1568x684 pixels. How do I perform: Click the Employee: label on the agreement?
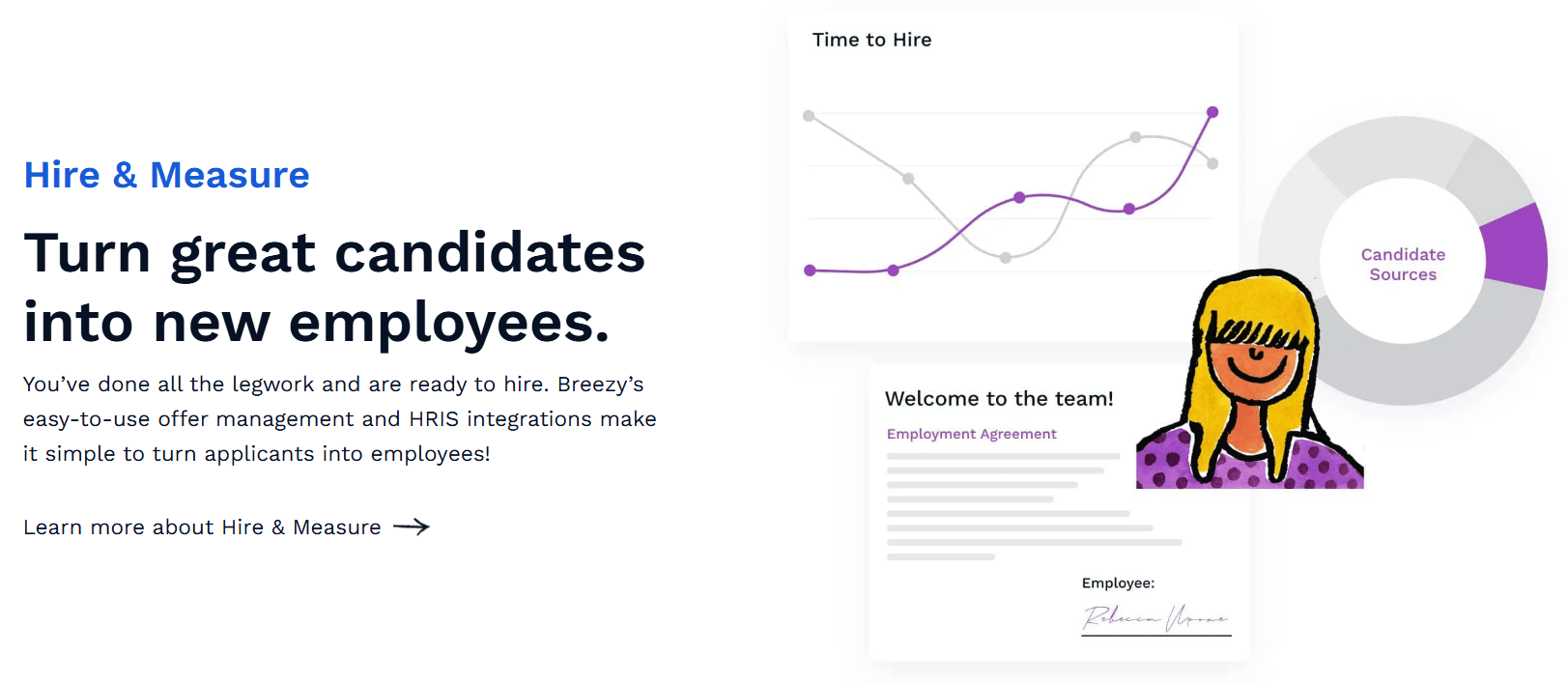(x=1118, y=583)
